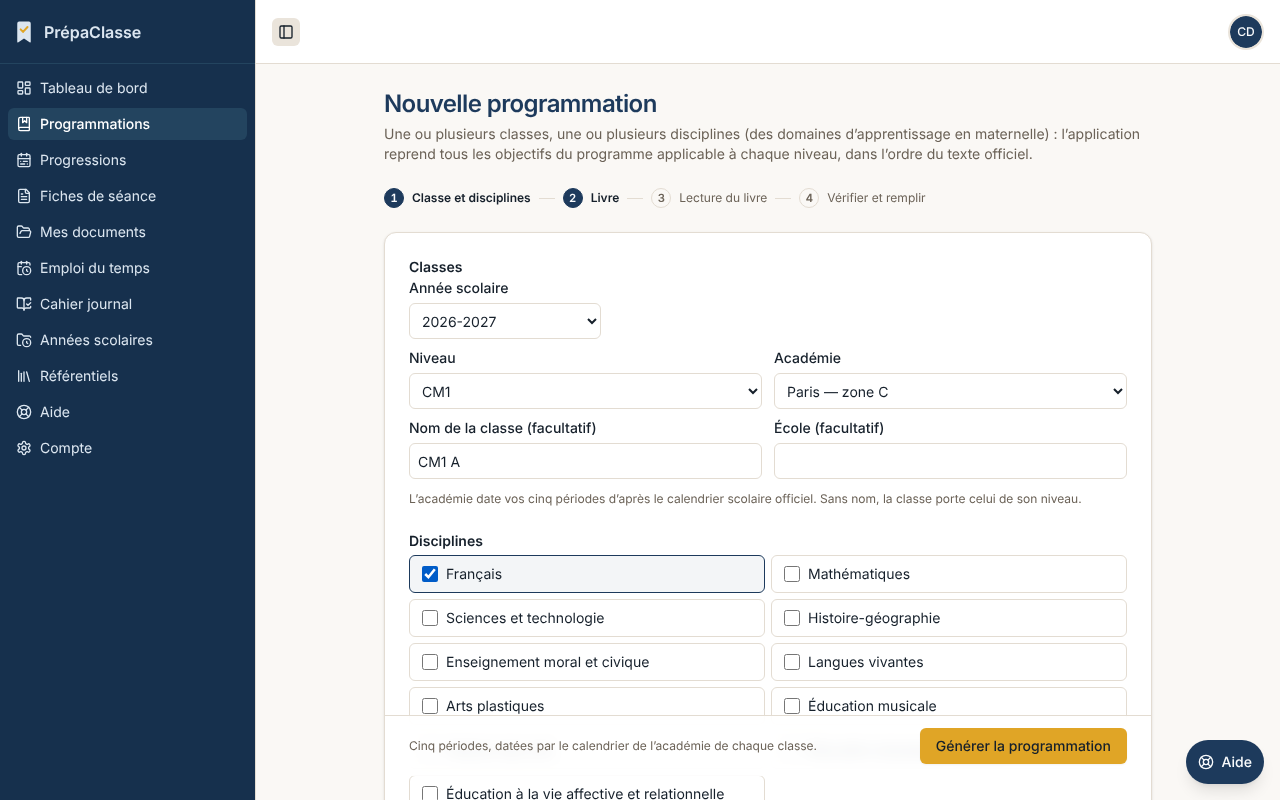Open Emploi du temps section

(x=127, y=268)
